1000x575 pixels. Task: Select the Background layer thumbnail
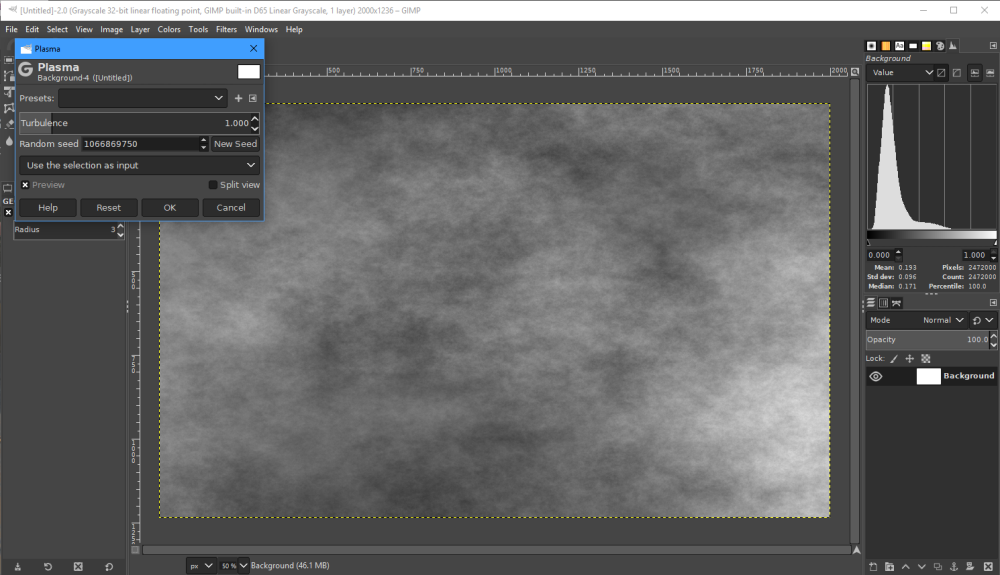(x=928, y=376)
